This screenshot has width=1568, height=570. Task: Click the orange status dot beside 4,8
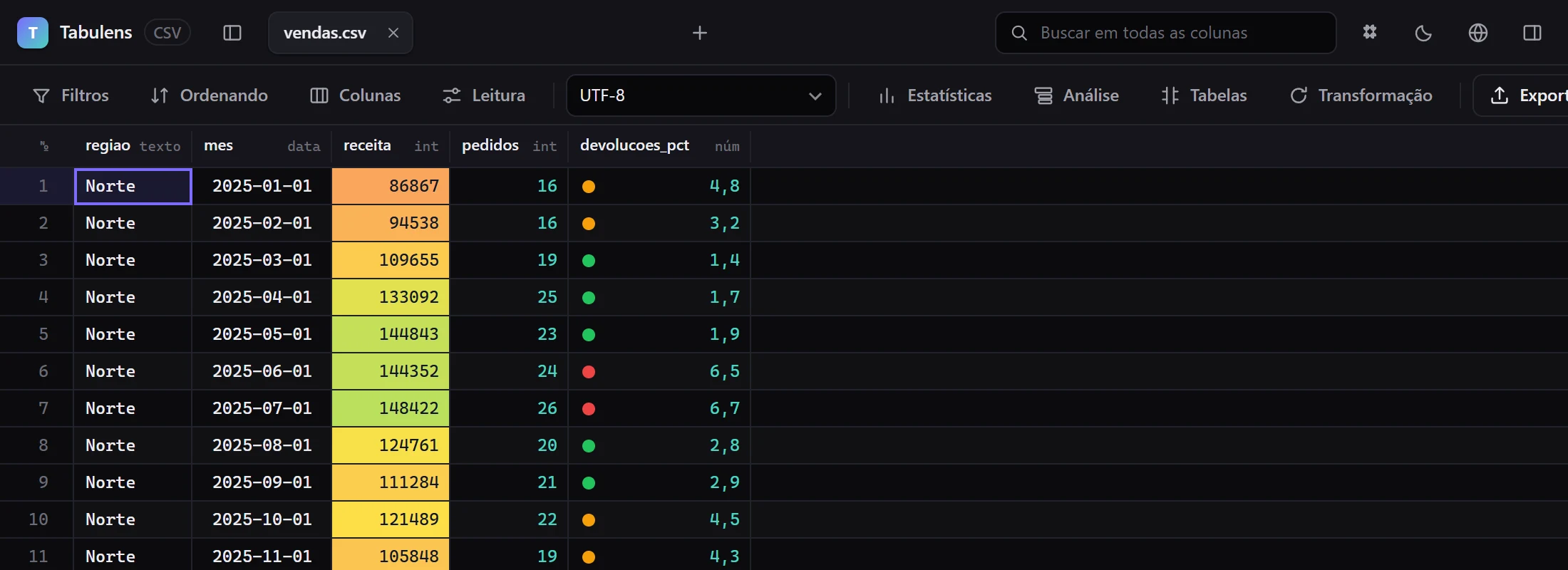click(589, 187)
